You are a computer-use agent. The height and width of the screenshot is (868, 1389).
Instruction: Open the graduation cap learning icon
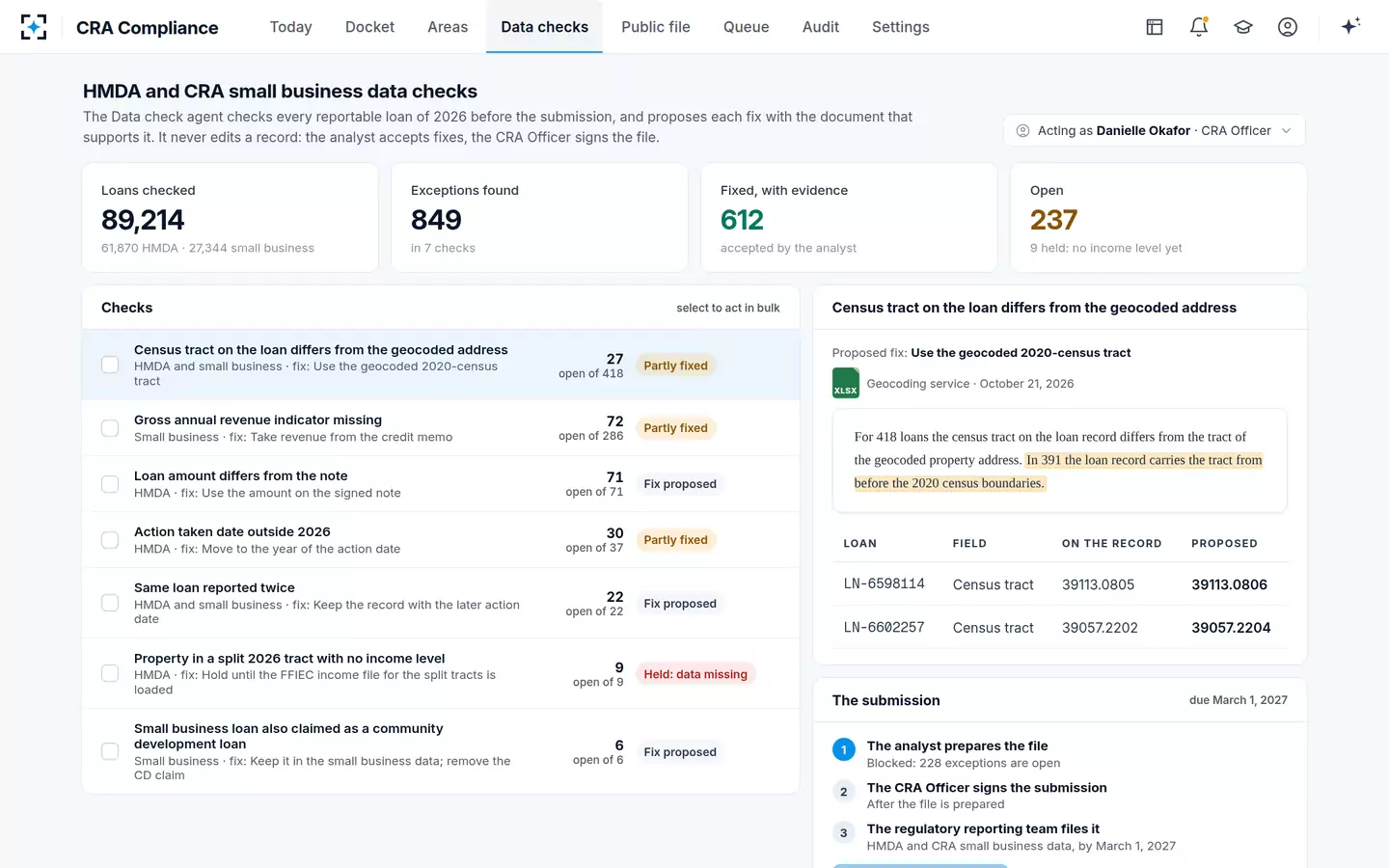1243,27
